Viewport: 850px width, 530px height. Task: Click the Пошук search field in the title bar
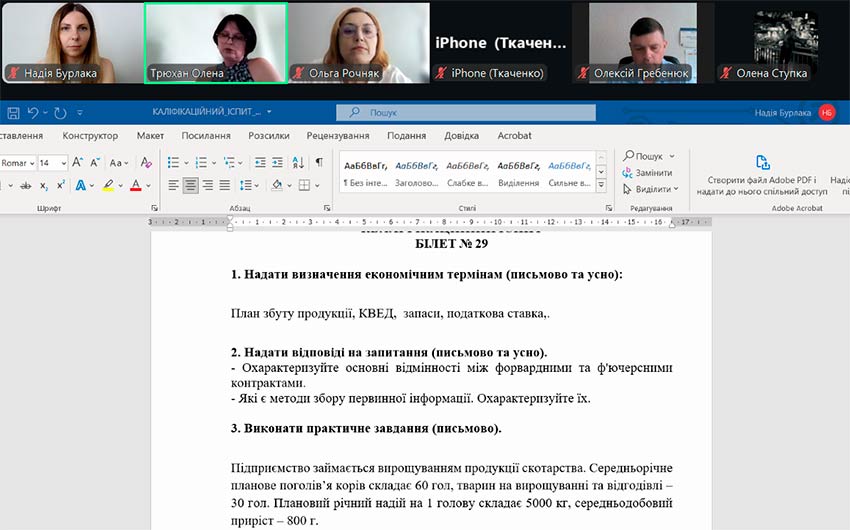pos(466,113)
